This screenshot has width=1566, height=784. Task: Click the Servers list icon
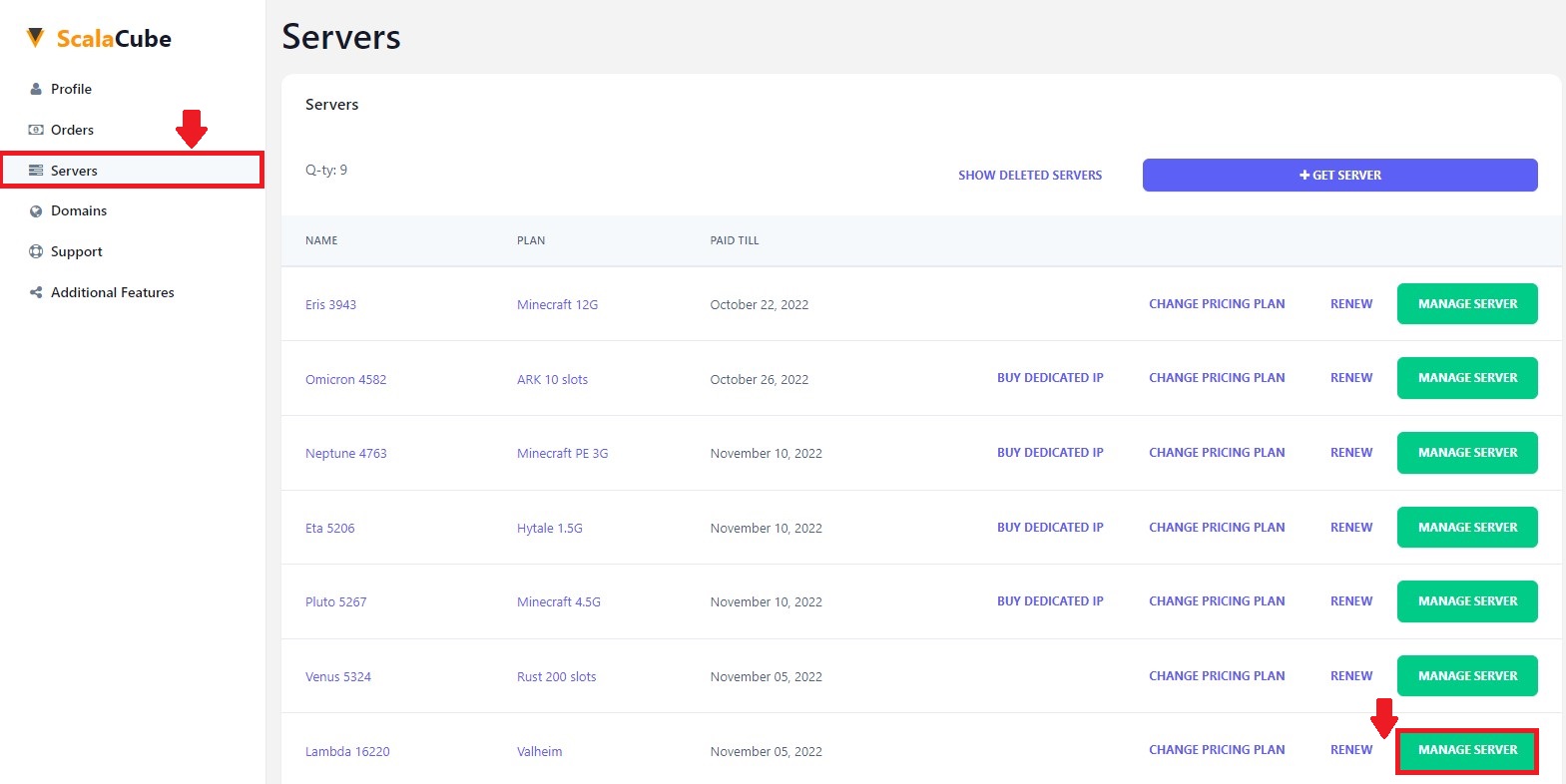click(36, 171)
